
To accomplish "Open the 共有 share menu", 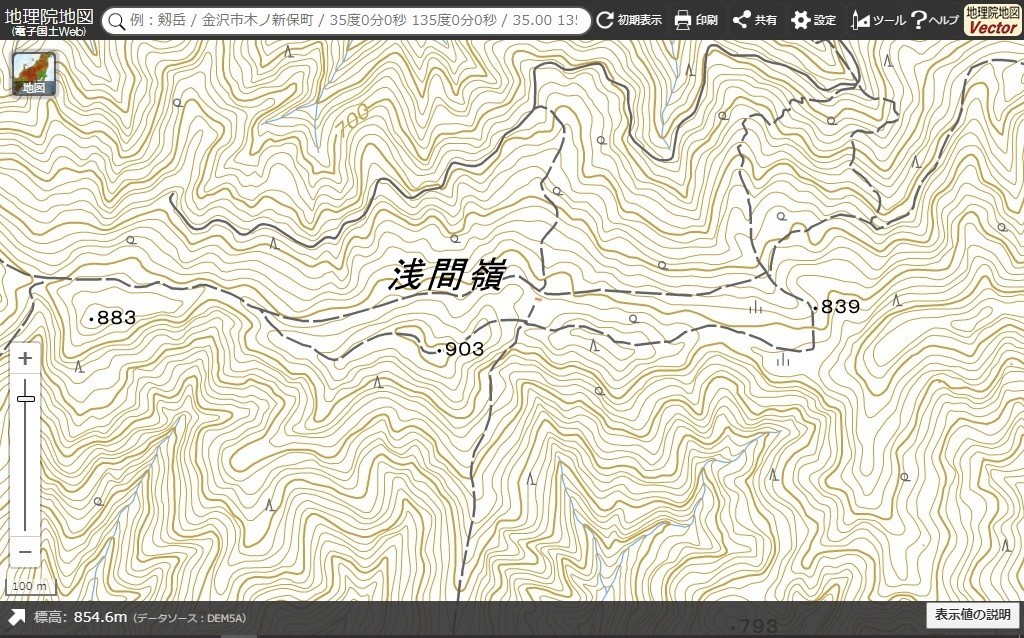I will tap(755, 20).
